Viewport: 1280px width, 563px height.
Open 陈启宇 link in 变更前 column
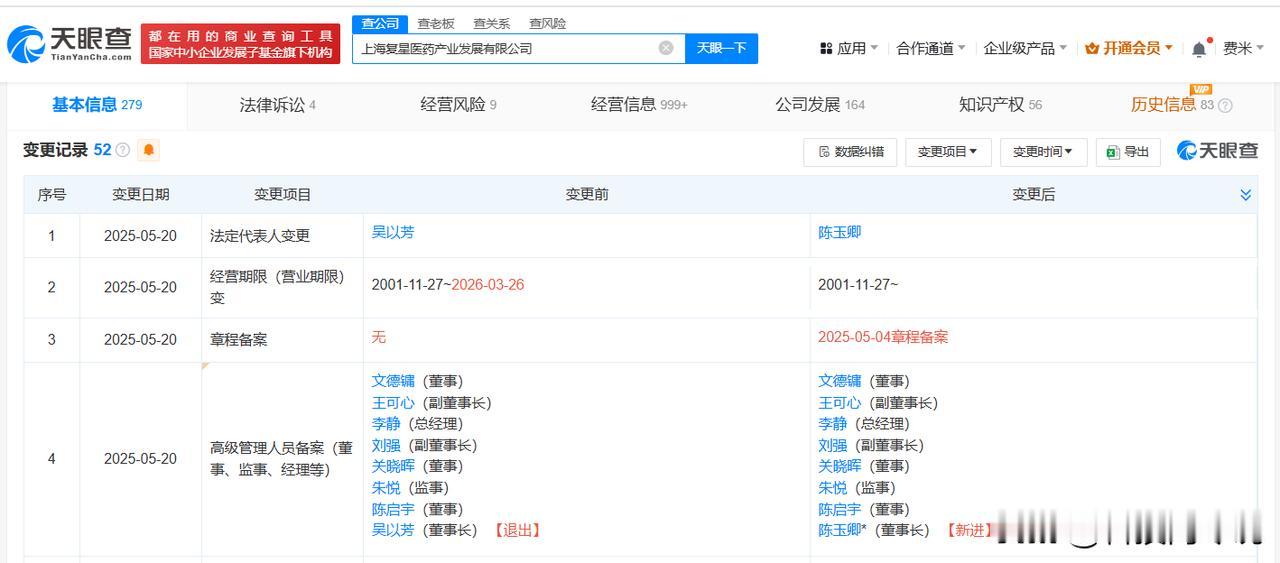(393, 509)
